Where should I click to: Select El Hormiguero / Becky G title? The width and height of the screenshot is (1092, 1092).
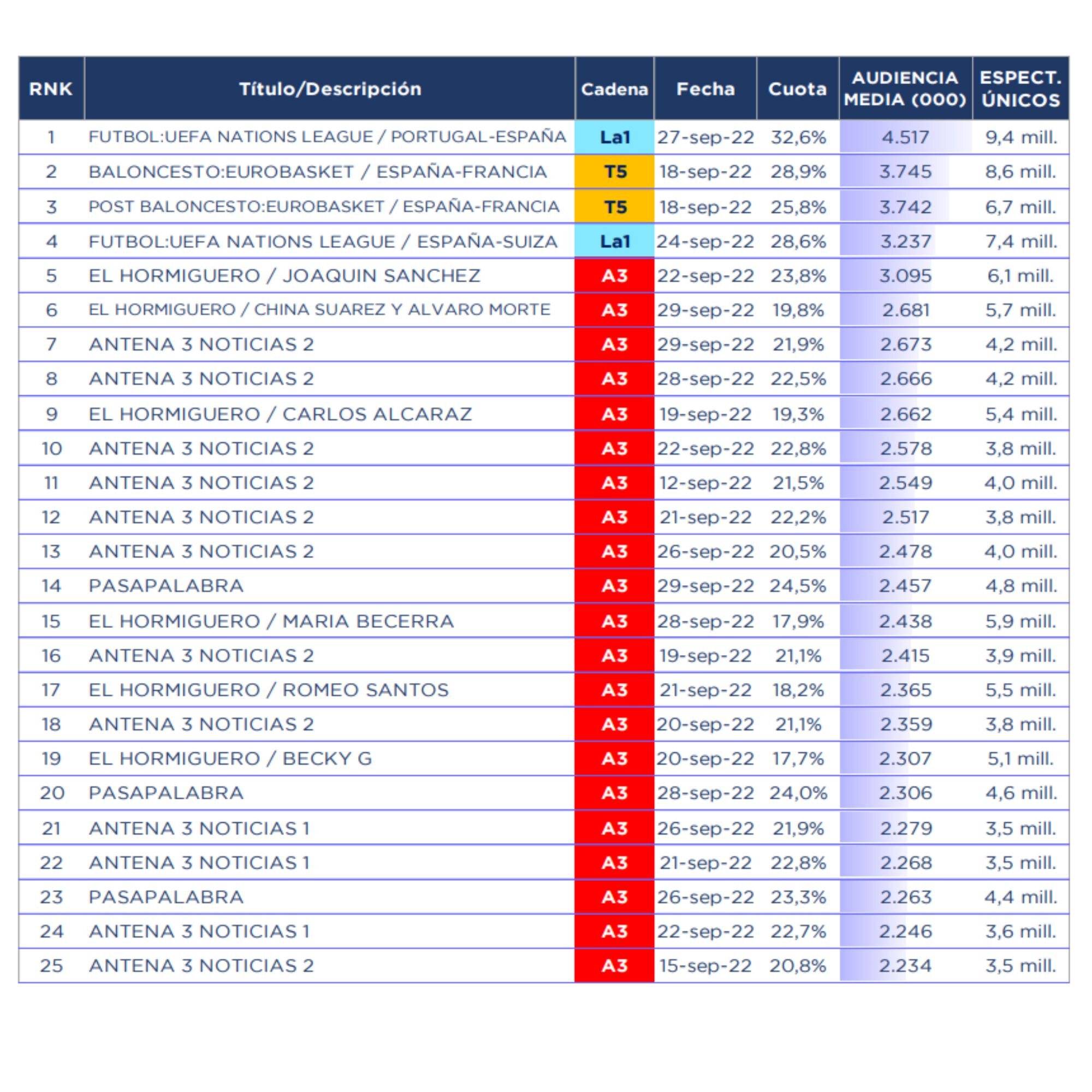coord(230,758)
